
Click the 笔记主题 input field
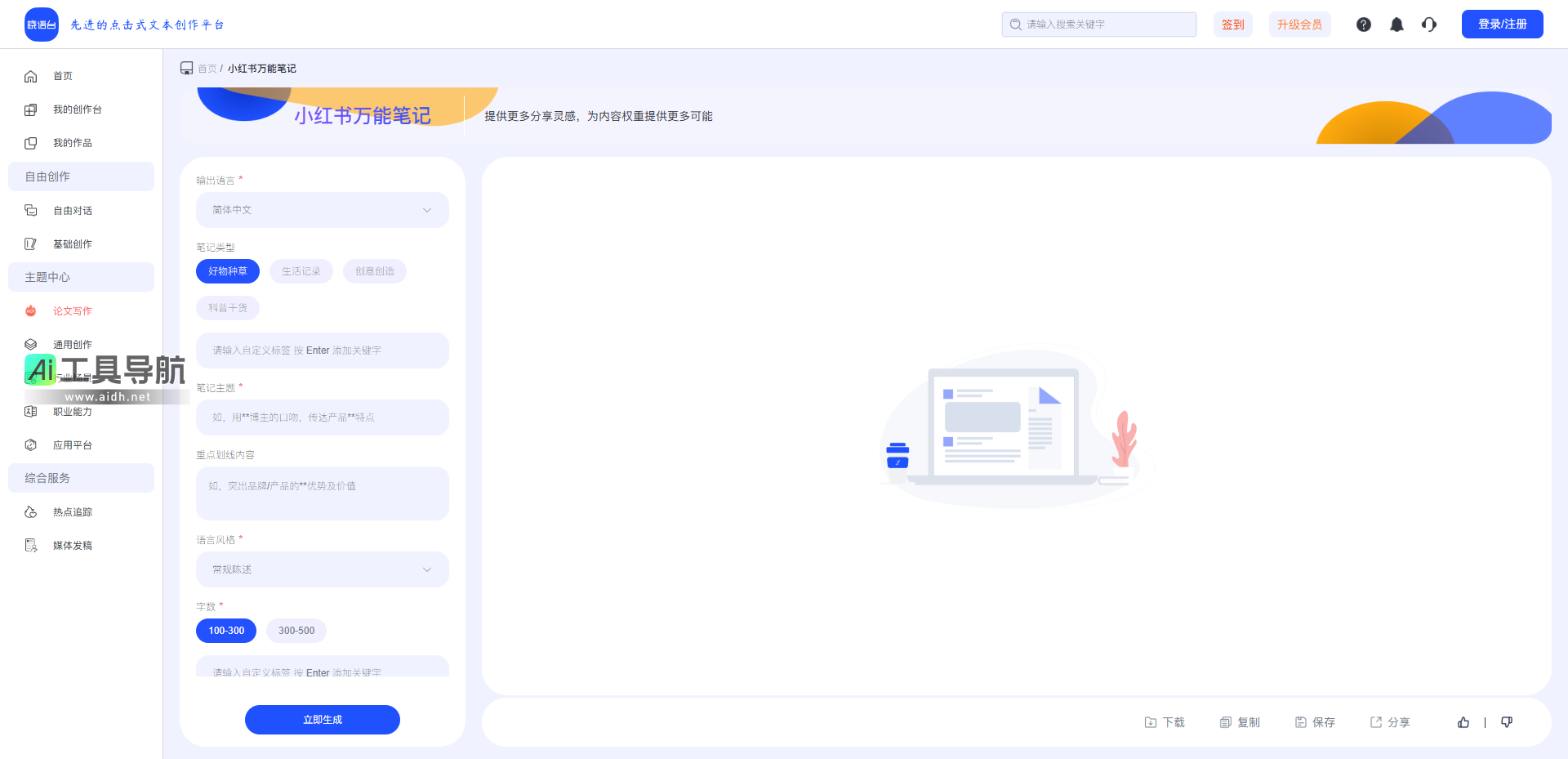(322, 417)
